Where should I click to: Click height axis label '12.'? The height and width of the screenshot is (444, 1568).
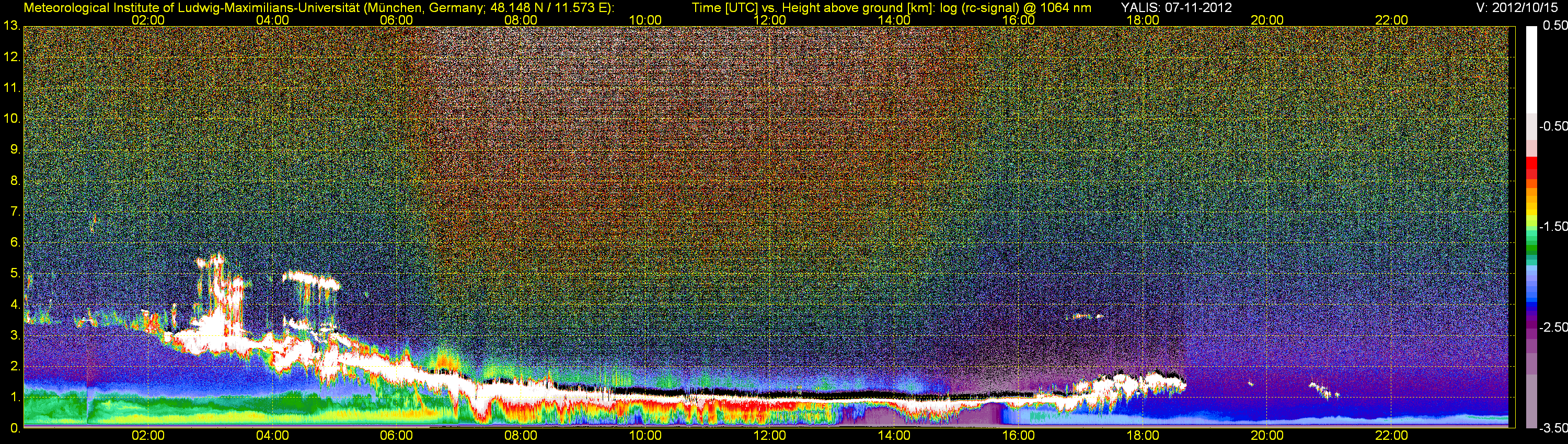click(x=11, y=57)
